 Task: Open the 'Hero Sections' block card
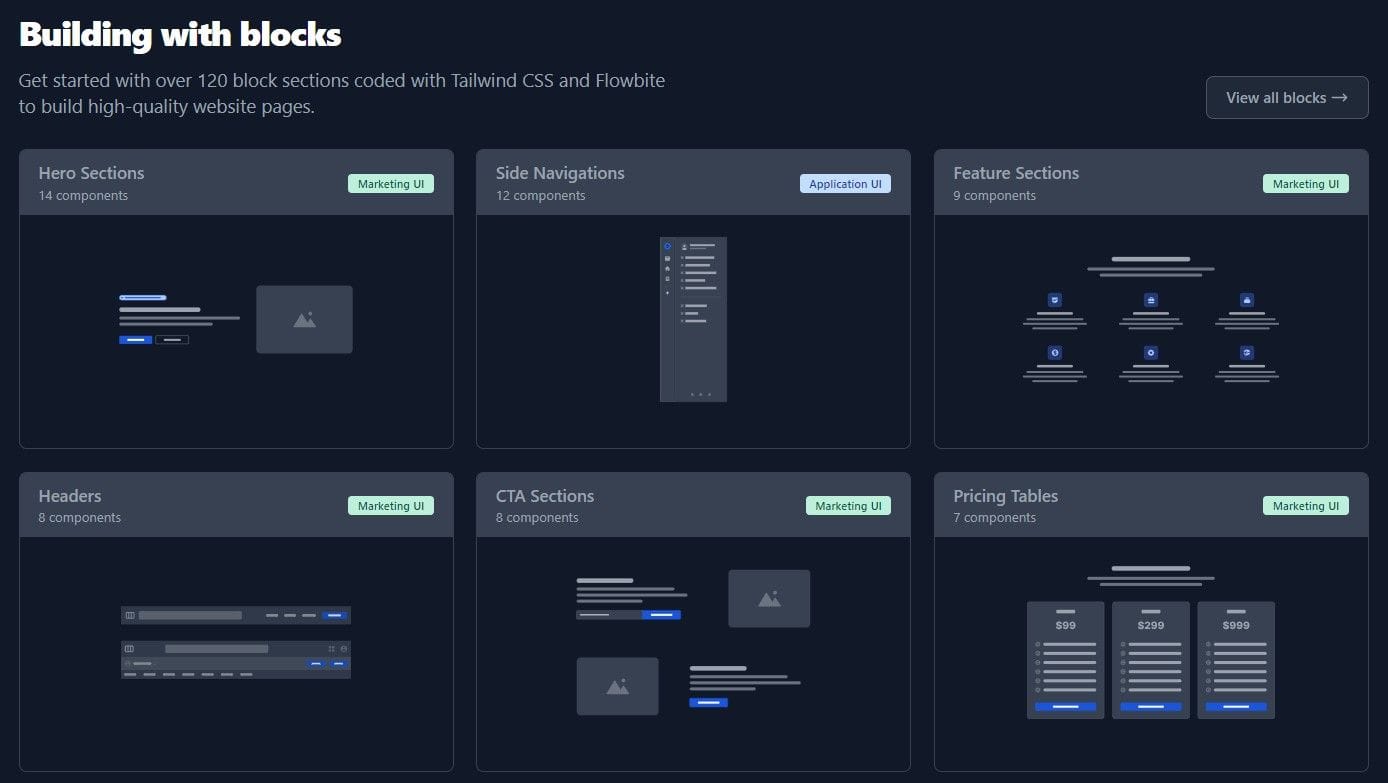[236, 298]
